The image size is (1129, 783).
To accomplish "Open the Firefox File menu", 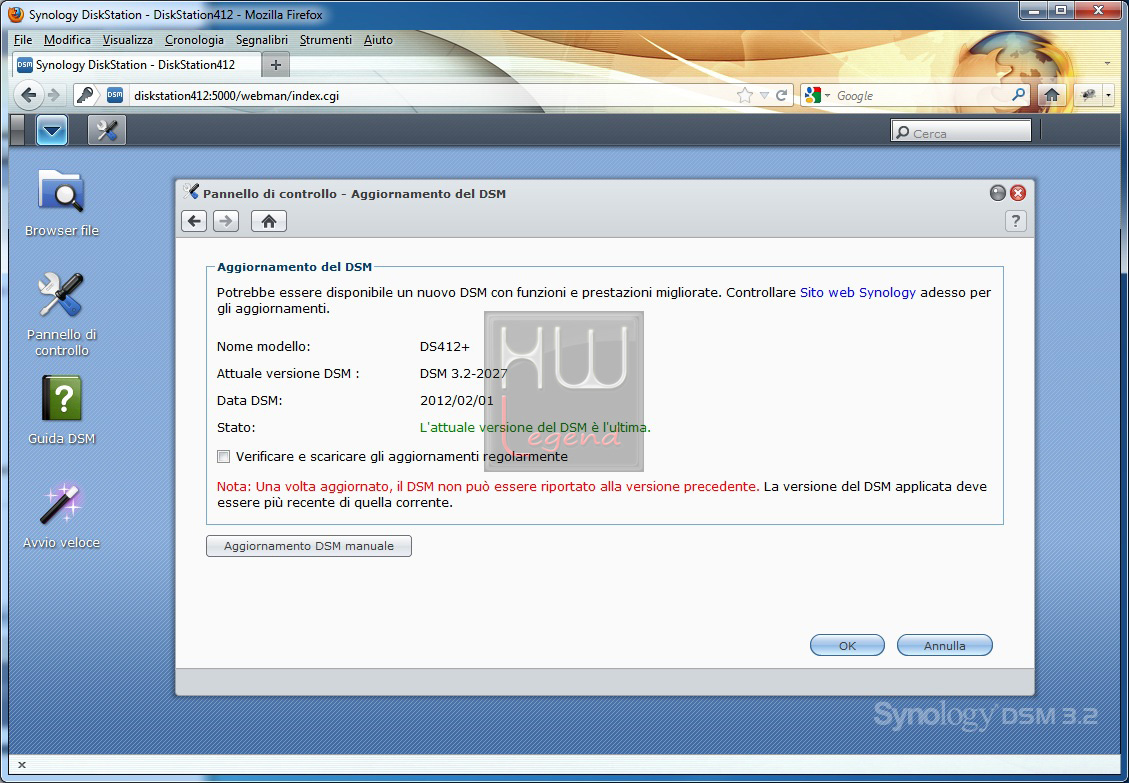I will coord(23,40).
